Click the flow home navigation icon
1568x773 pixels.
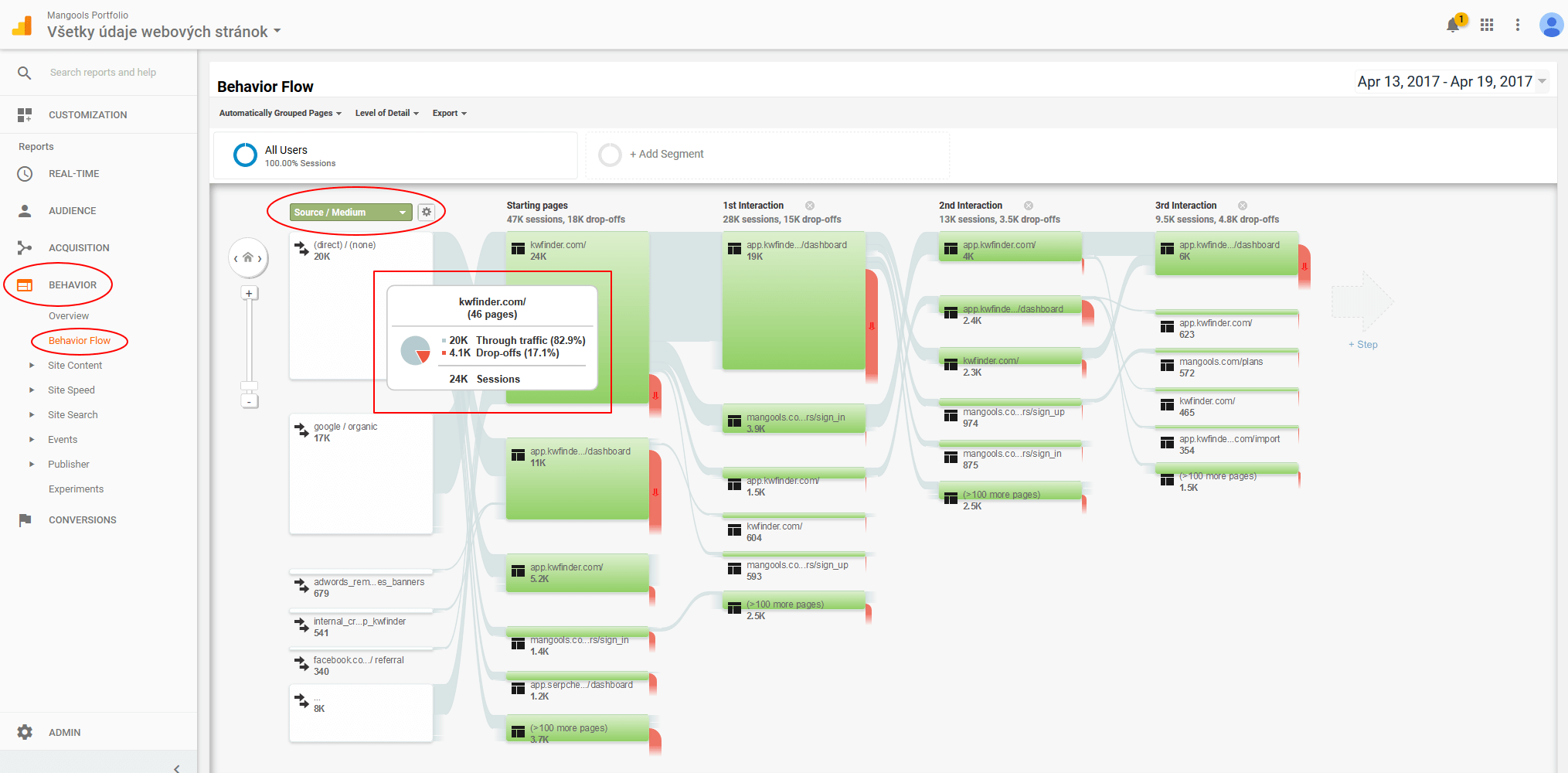[248, 258]
